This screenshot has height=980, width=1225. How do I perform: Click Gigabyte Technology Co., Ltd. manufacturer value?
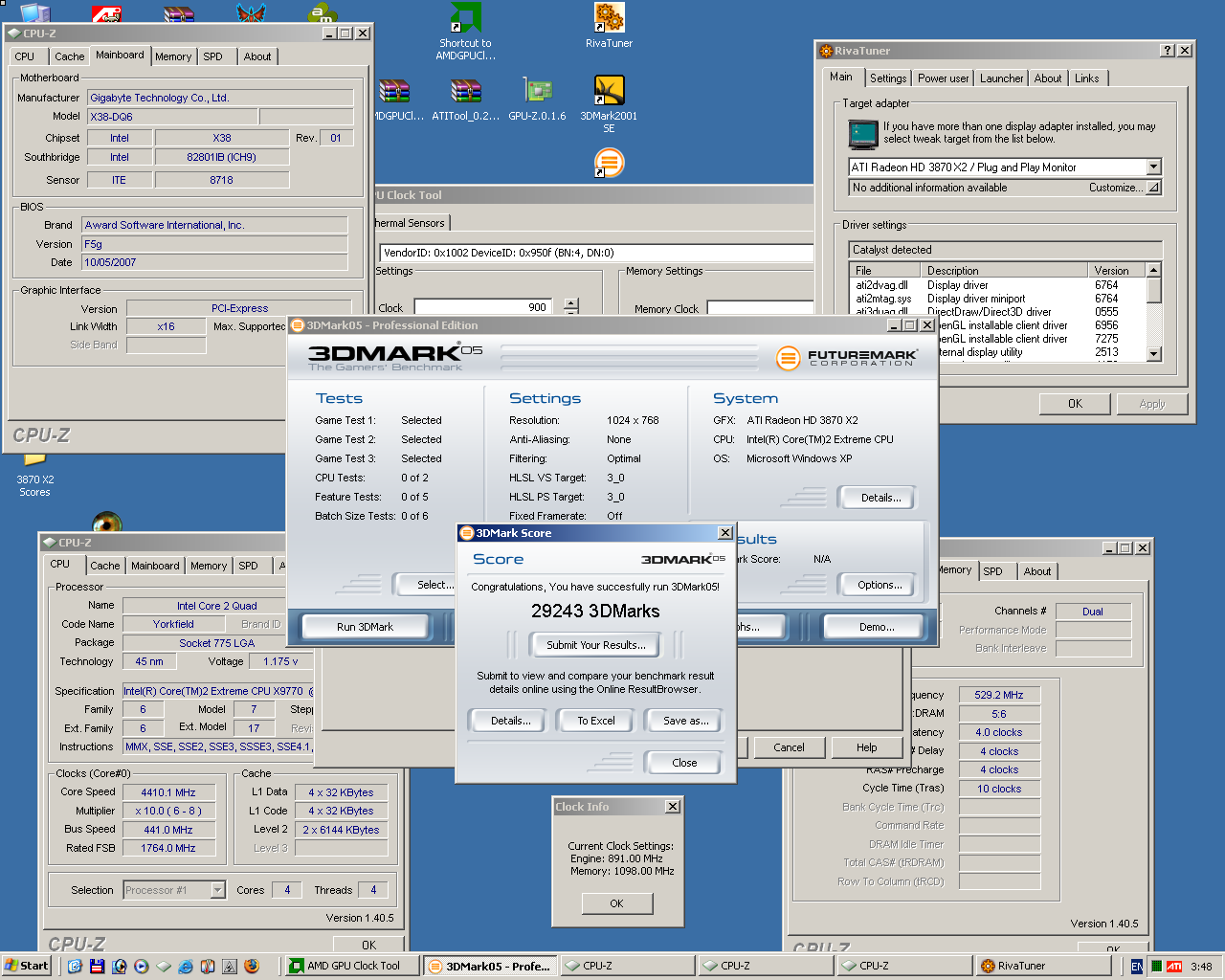pyautogui.click(x=220, y=98)
